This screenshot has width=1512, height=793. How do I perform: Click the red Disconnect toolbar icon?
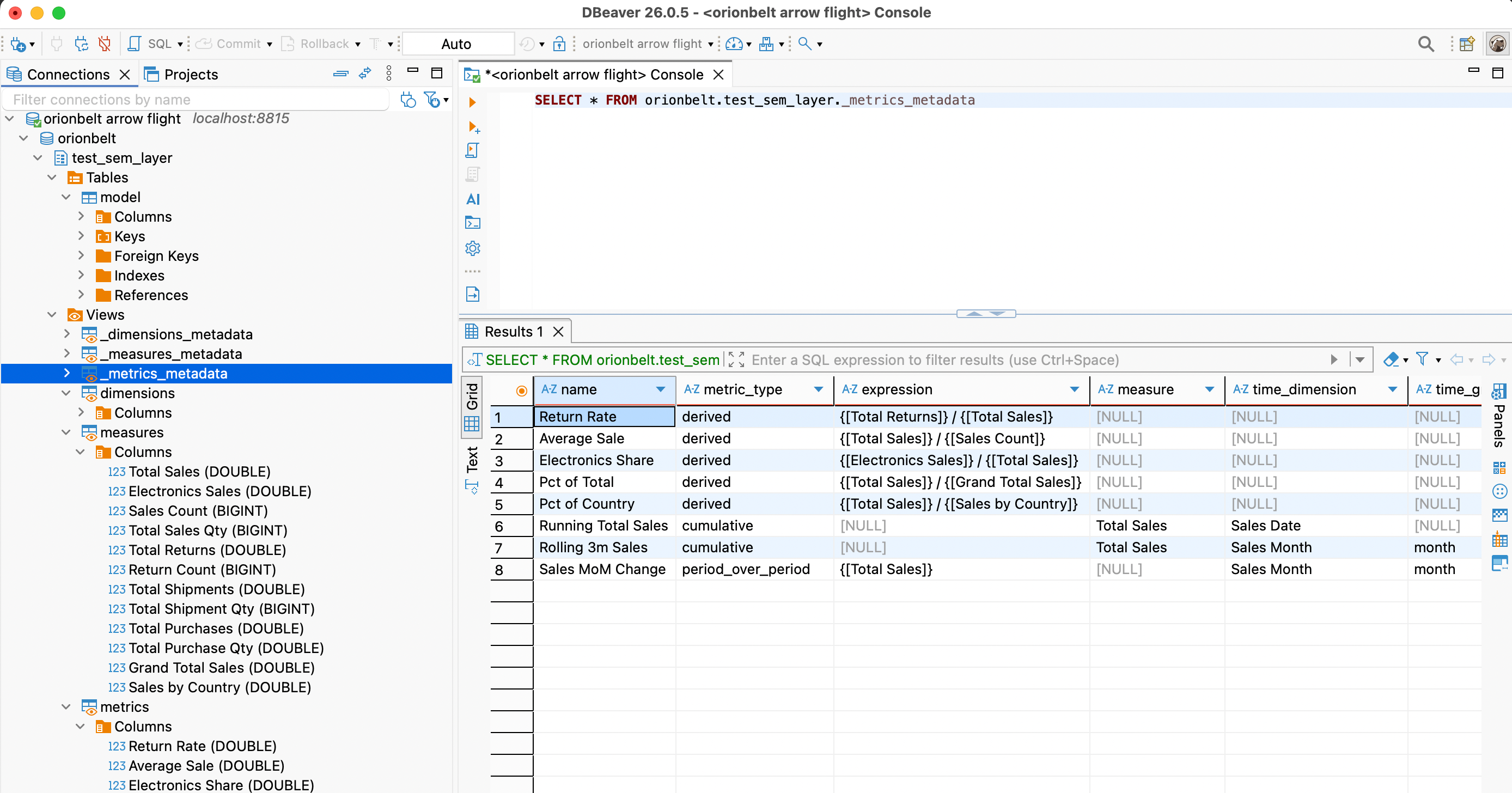click(105, 44)
